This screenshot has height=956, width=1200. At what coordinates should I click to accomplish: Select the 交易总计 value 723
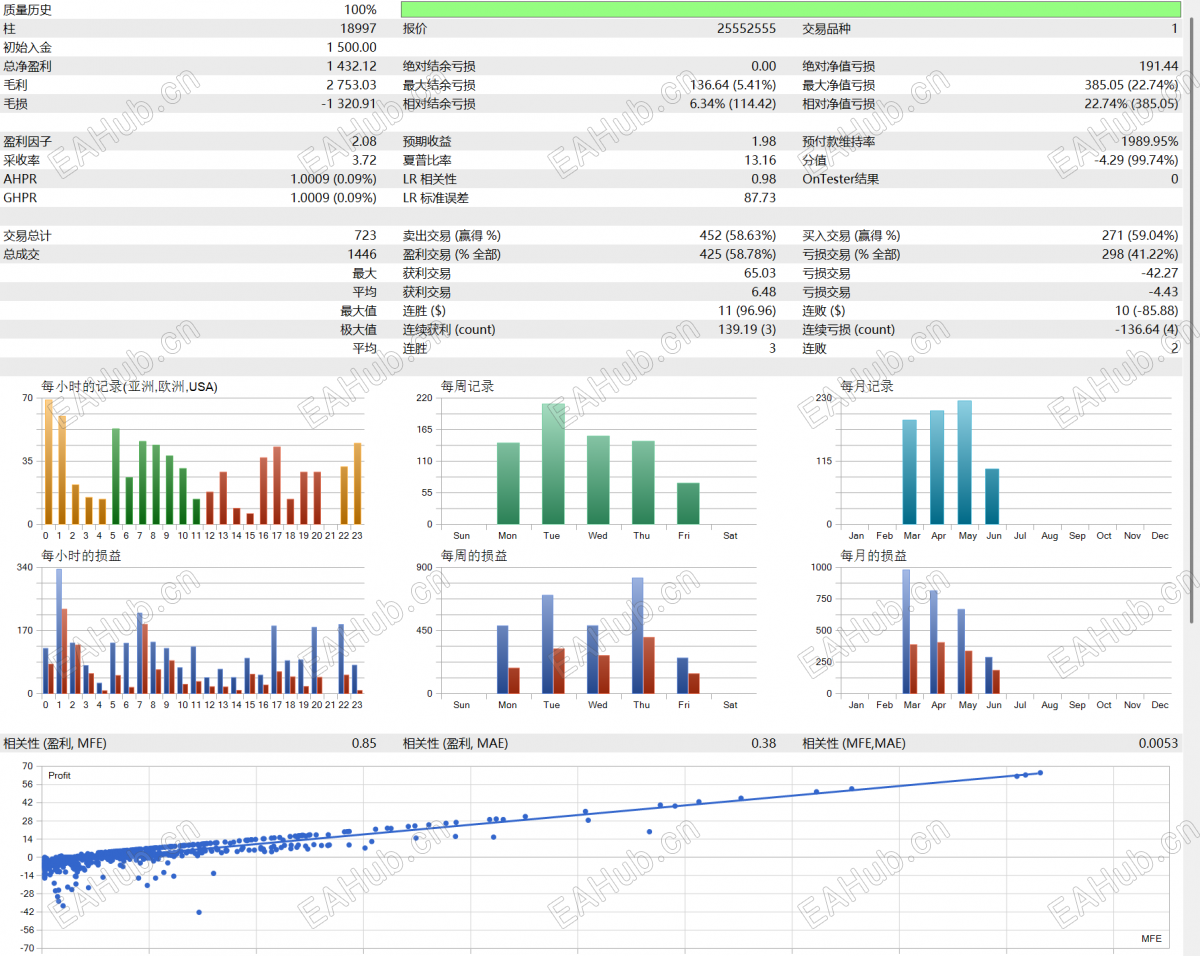(x=366, y=236)
